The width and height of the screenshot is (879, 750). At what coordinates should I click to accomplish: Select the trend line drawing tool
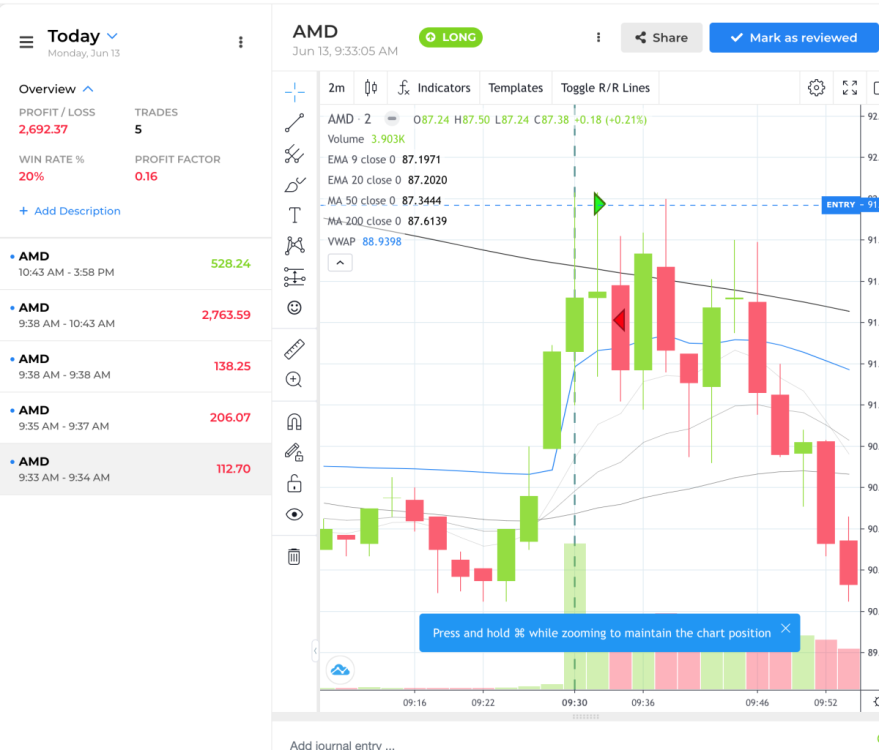[294, 123]
